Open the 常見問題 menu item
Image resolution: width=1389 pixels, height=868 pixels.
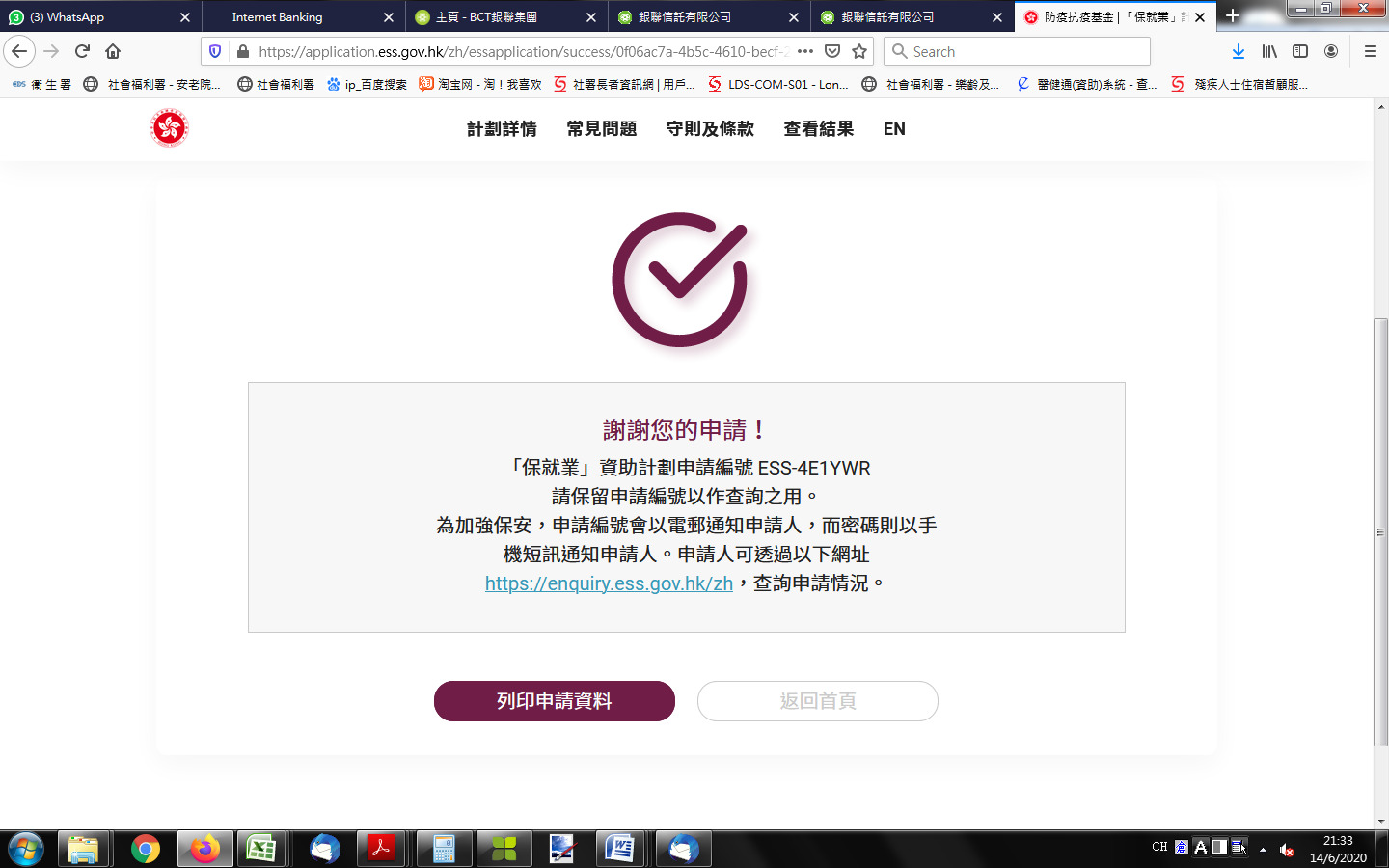(x=602, y=129)
